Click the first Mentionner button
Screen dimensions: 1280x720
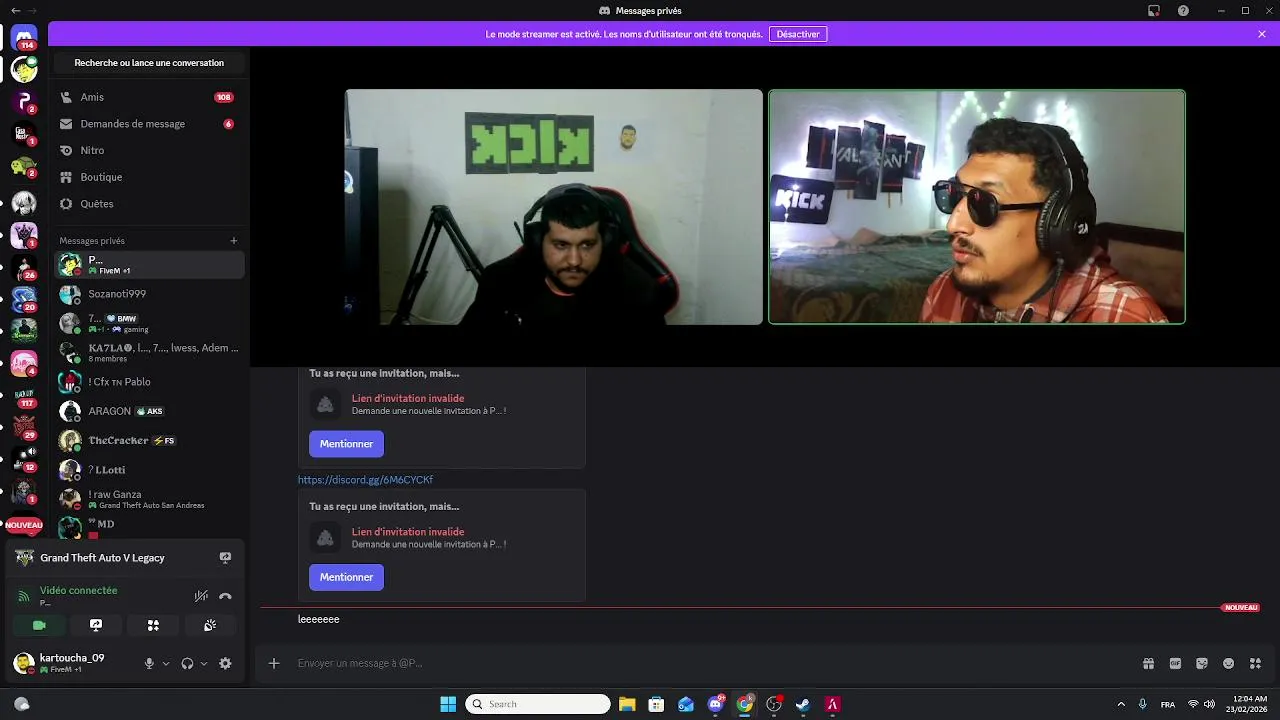pos(346,444)
